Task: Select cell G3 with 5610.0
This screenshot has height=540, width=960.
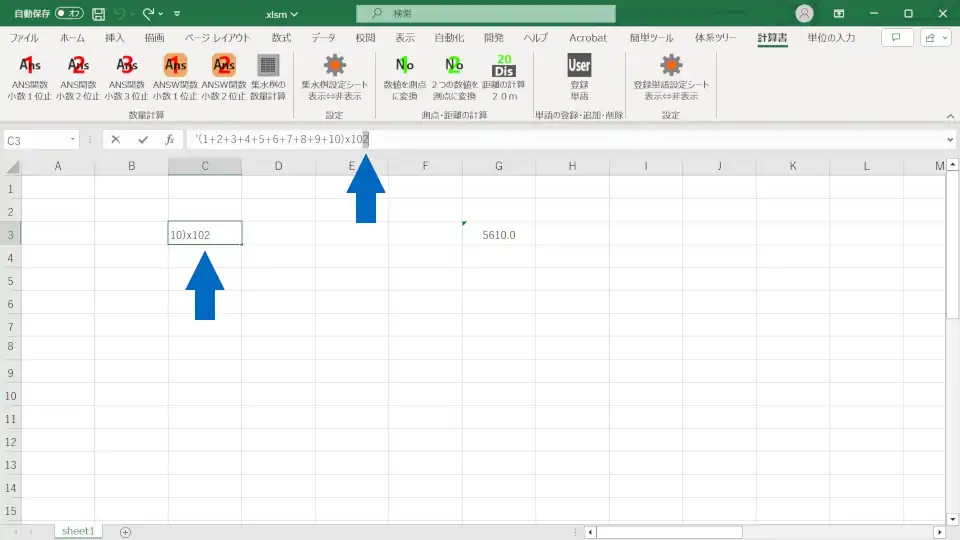Action: [499, 234]
